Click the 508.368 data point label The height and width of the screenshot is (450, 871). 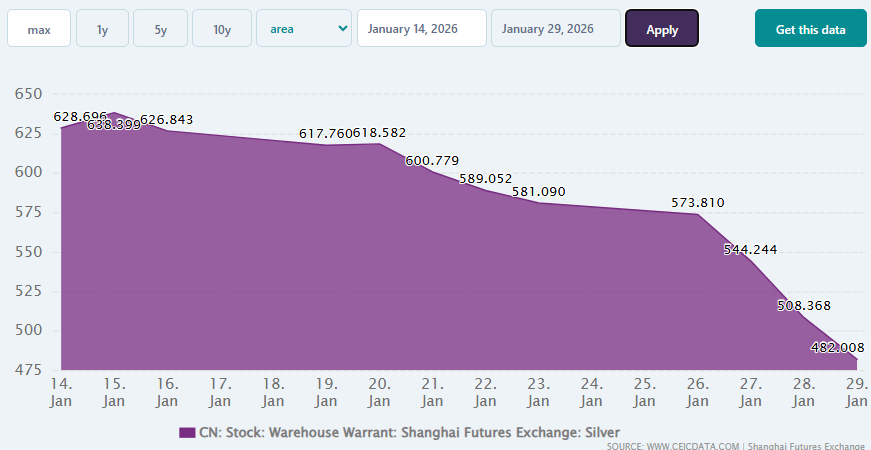[x=803, y=306]
